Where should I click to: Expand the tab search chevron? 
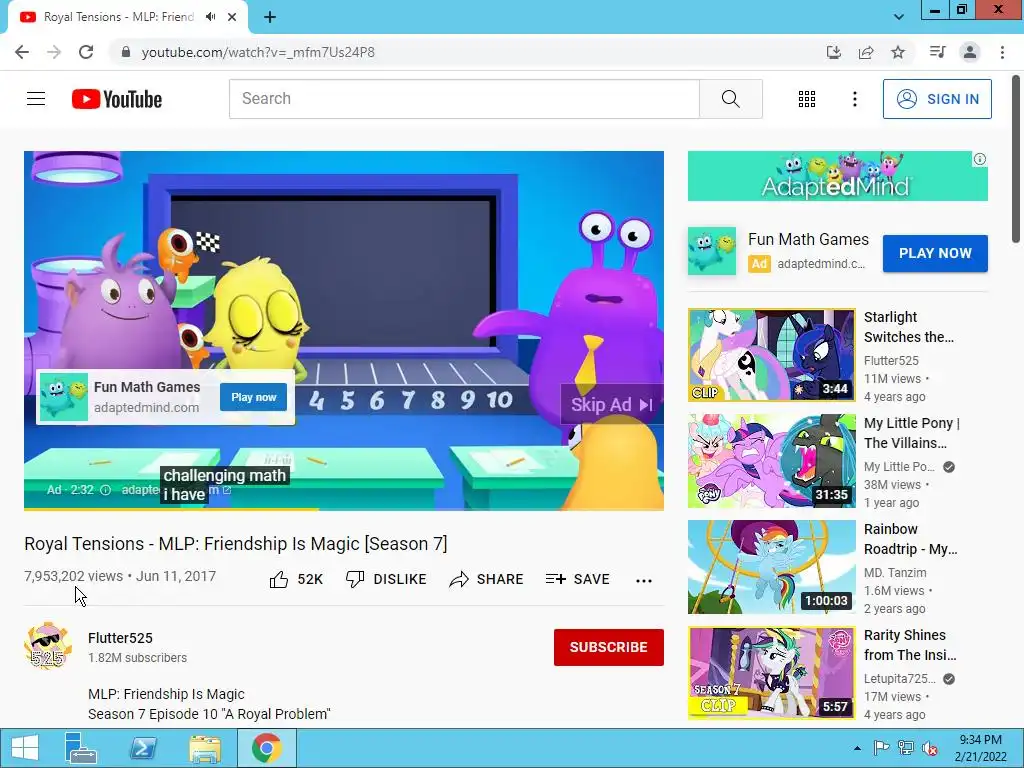[899, 17]
